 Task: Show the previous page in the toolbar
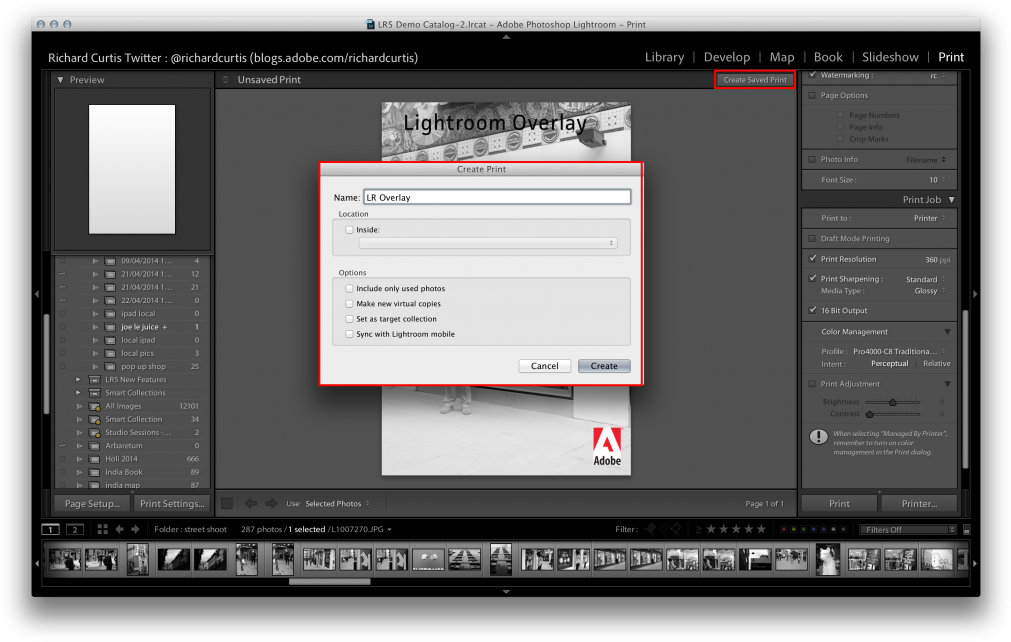[x=251, y=503]
